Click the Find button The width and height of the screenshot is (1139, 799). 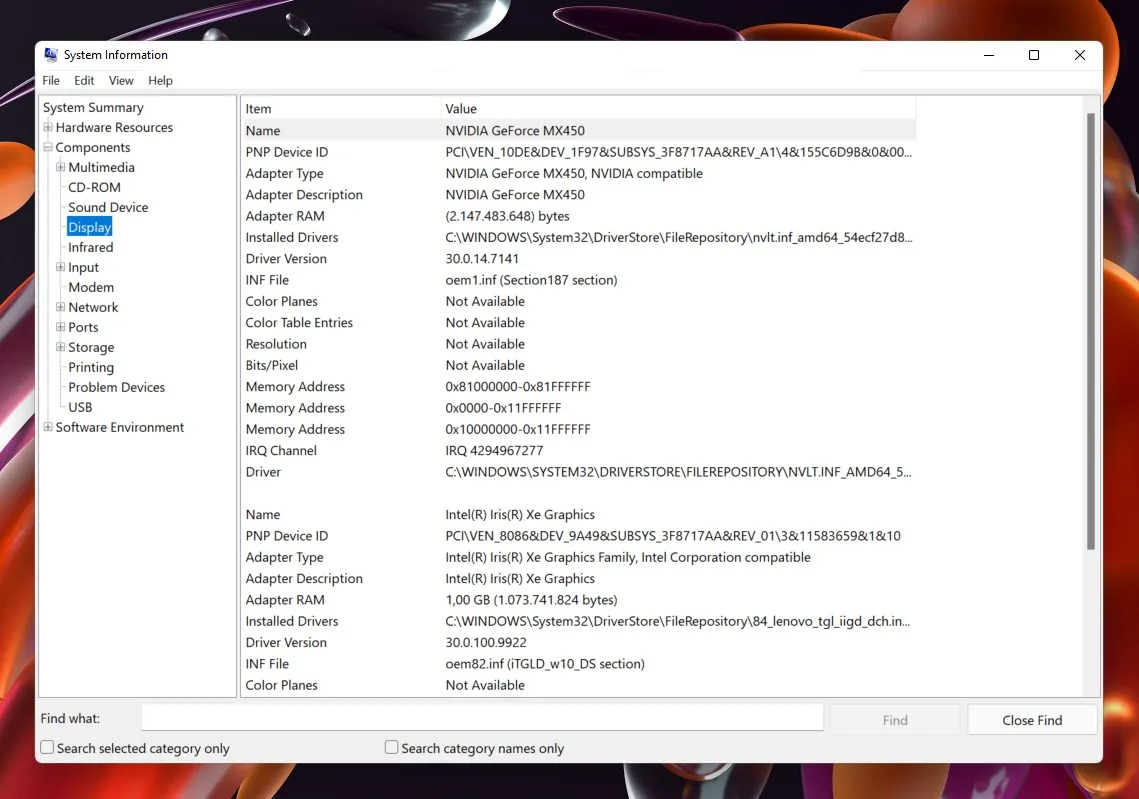point(895,720)
